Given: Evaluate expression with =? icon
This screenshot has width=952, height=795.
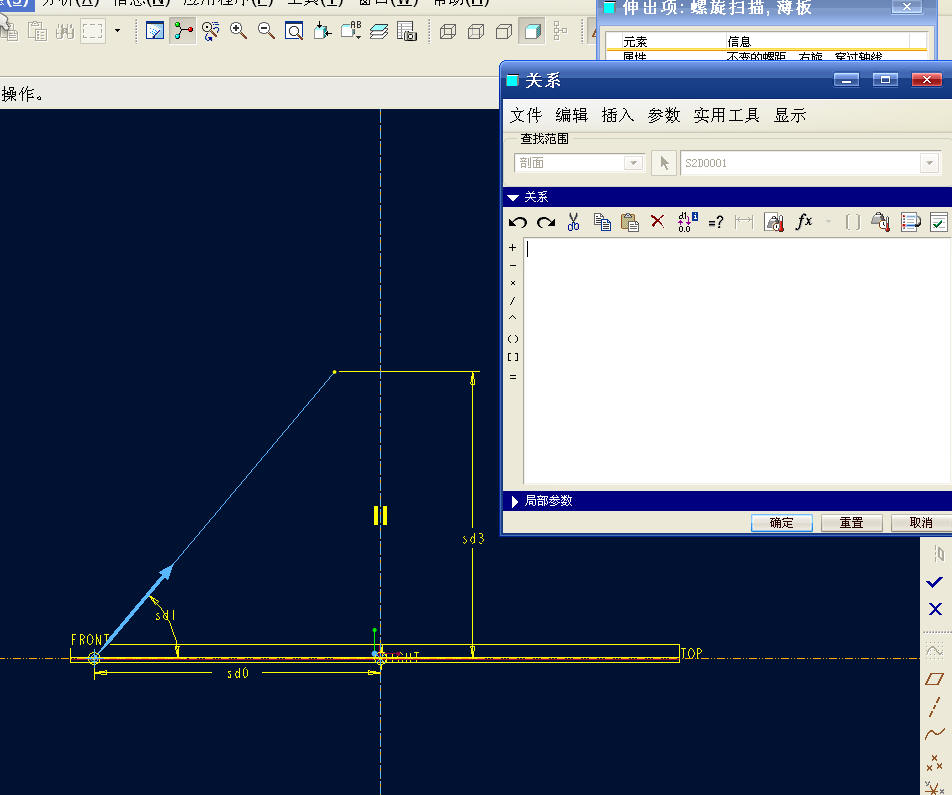Looking at the screenshot, I should point(716,222).
